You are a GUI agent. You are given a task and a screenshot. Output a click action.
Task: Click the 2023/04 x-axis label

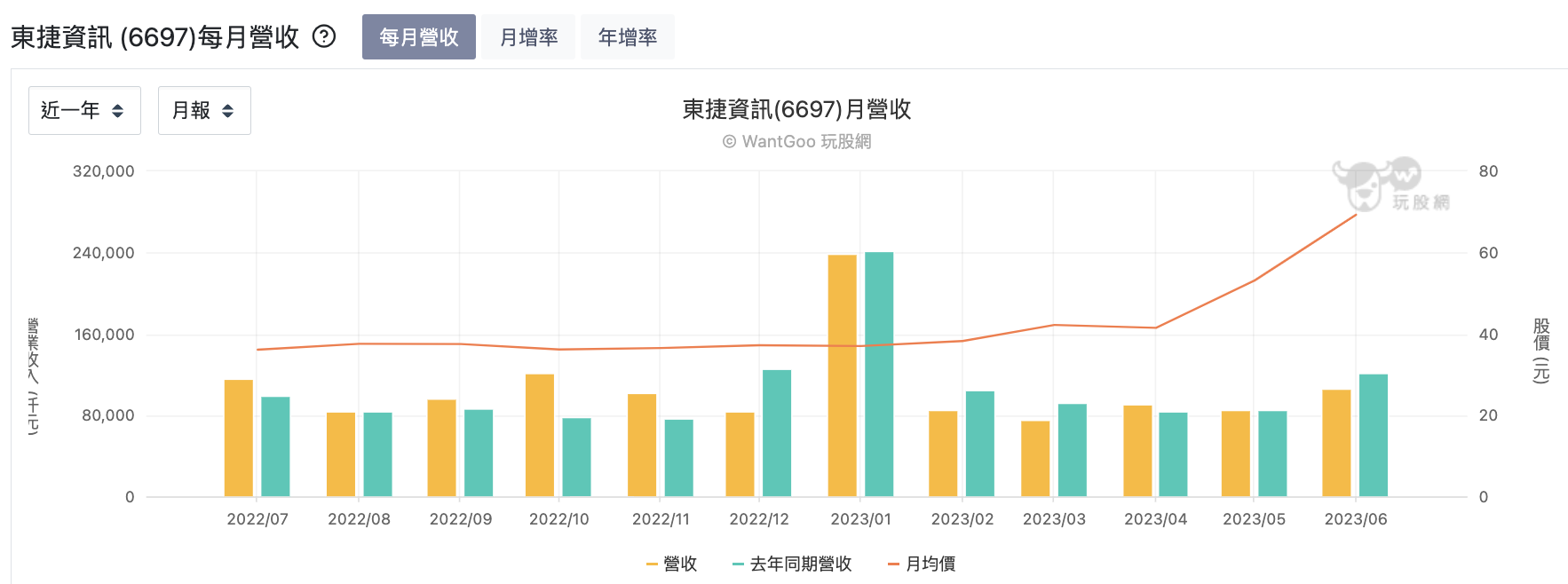(x=1155, y=519)
